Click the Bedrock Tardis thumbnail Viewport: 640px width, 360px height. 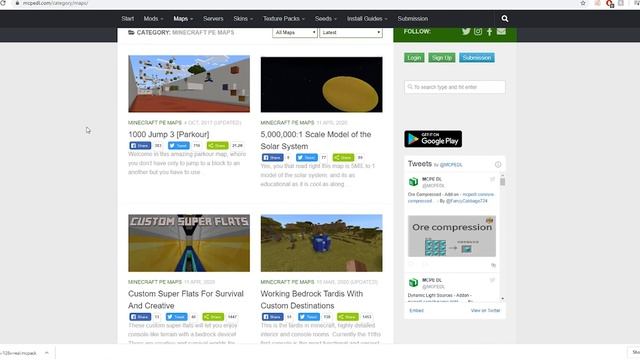[322, 243]
